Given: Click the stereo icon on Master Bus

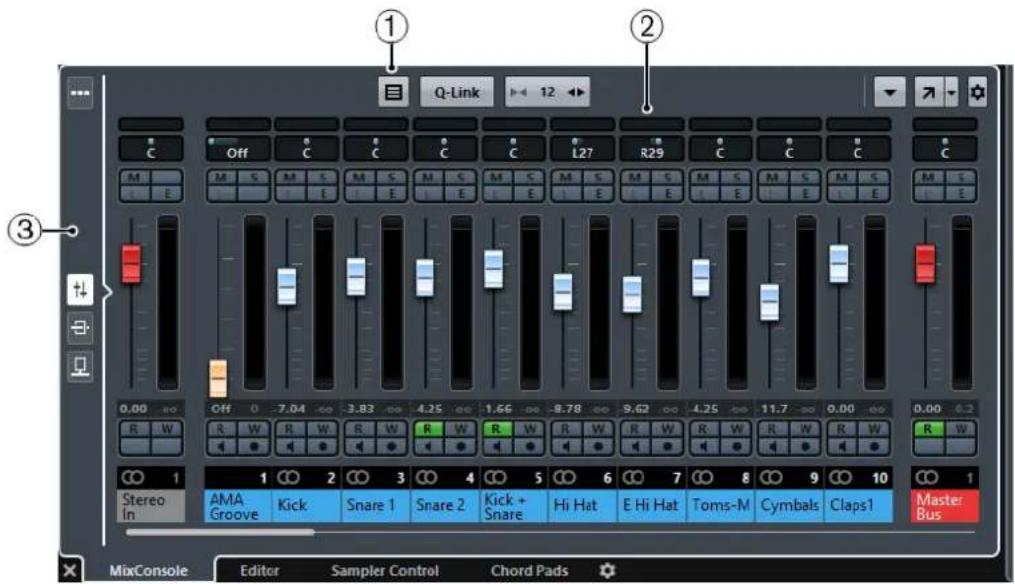Looking at the screenshot, I should pos(927,478).
